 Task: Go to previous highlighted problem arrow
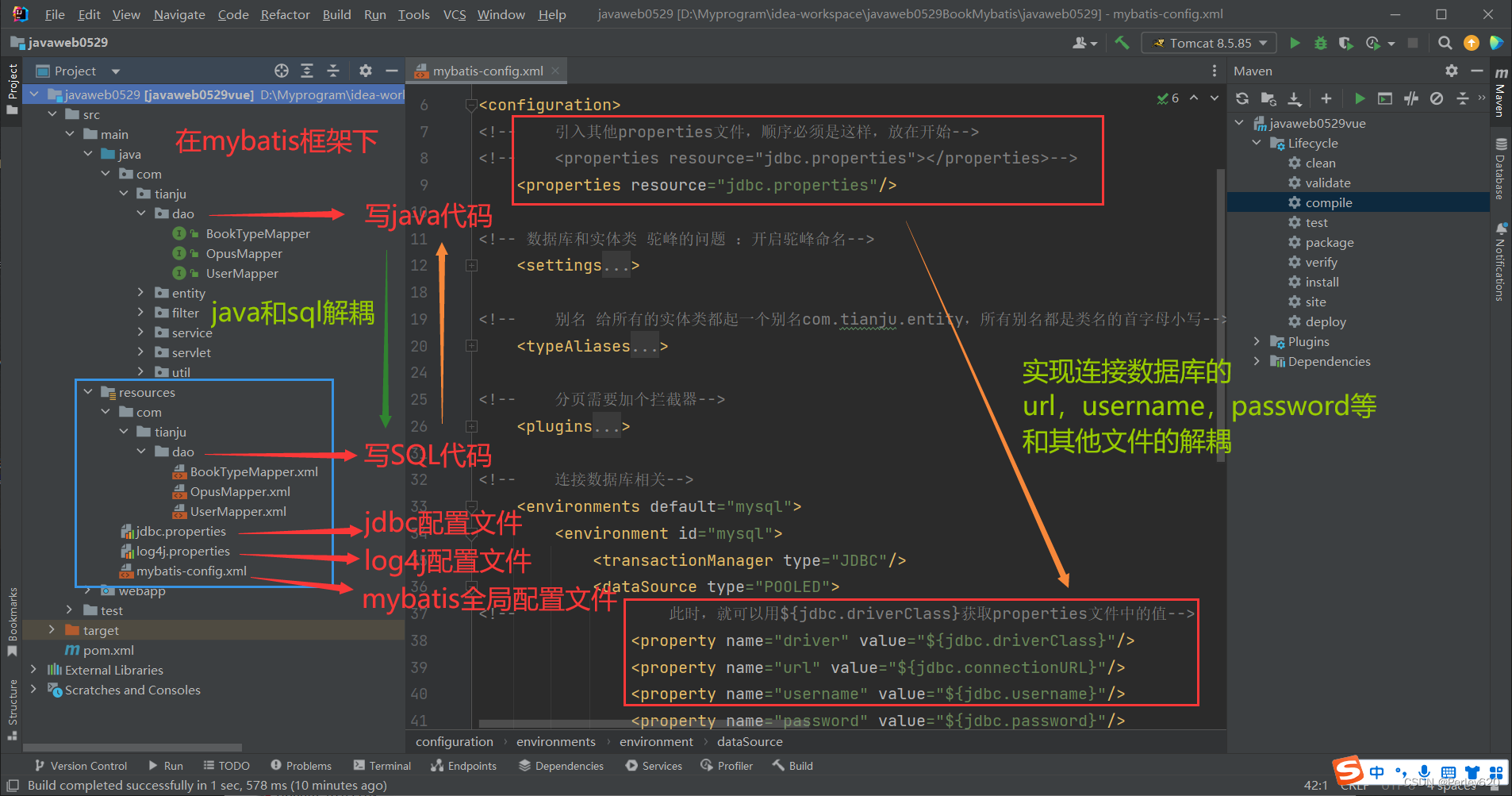click(1194, 98)
